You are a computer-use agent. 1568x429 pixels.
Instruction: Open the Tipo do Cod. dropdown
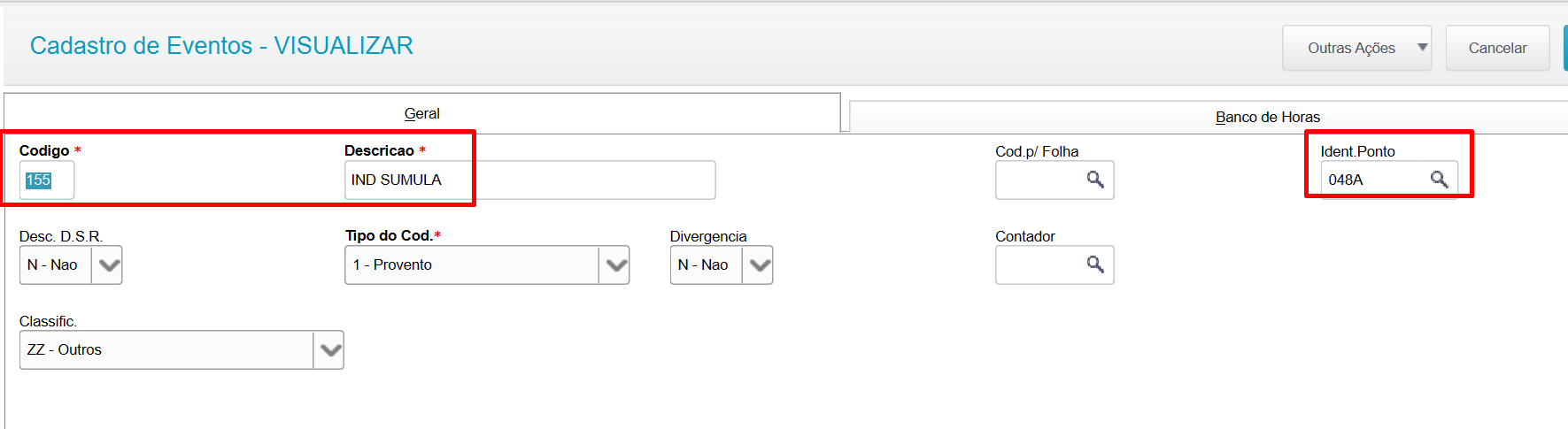click(x=615, y=265)
